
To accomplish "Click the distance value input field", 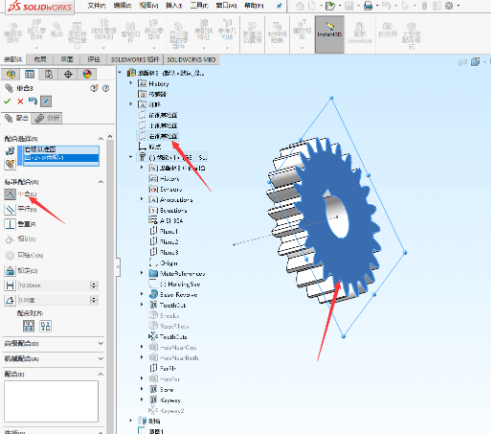I will click(x=54, y=285).
